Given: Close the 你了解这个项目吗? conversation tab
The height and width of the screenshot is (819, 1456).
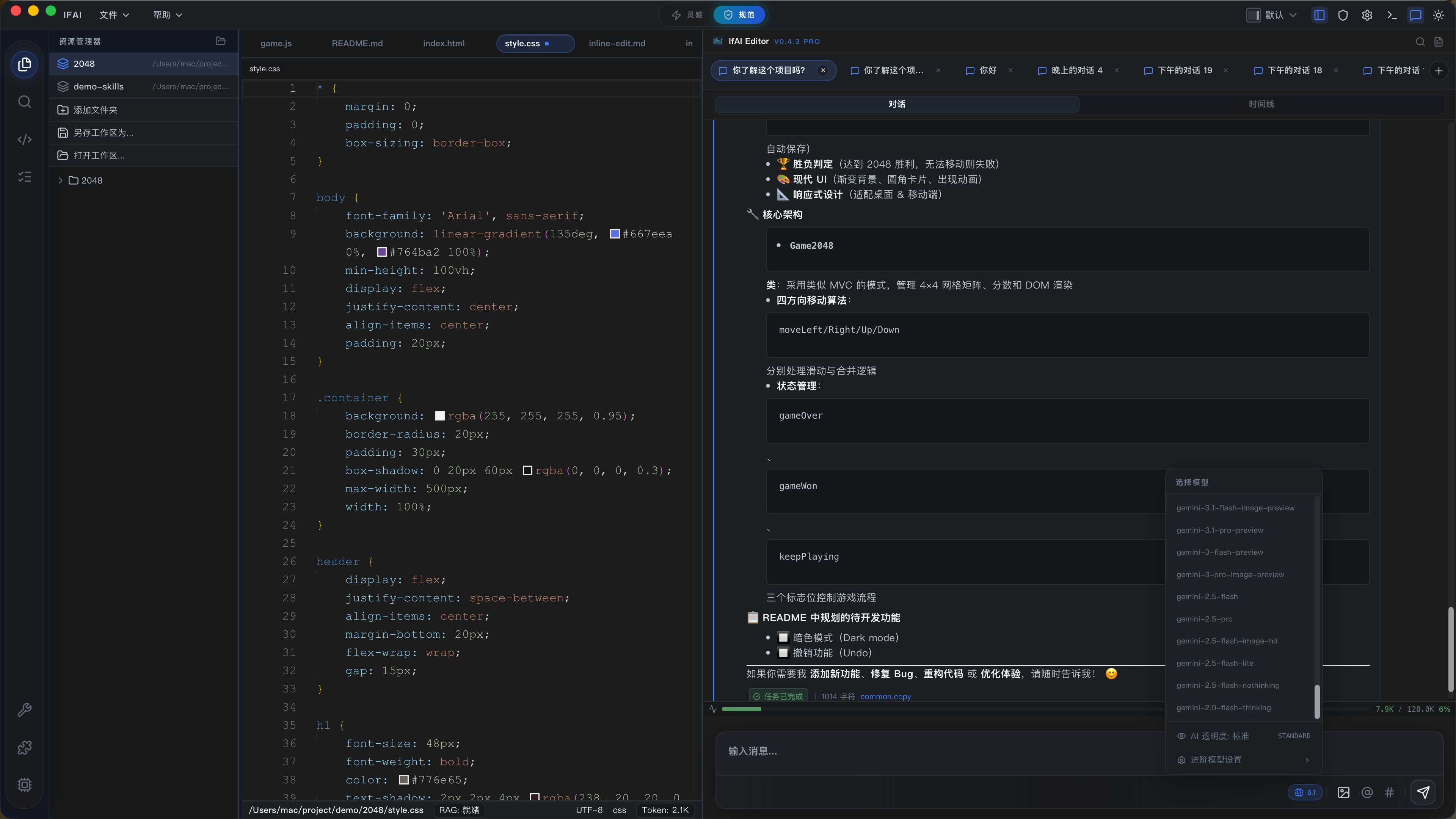Looking at the screenshot, I should tap(823, 71).
